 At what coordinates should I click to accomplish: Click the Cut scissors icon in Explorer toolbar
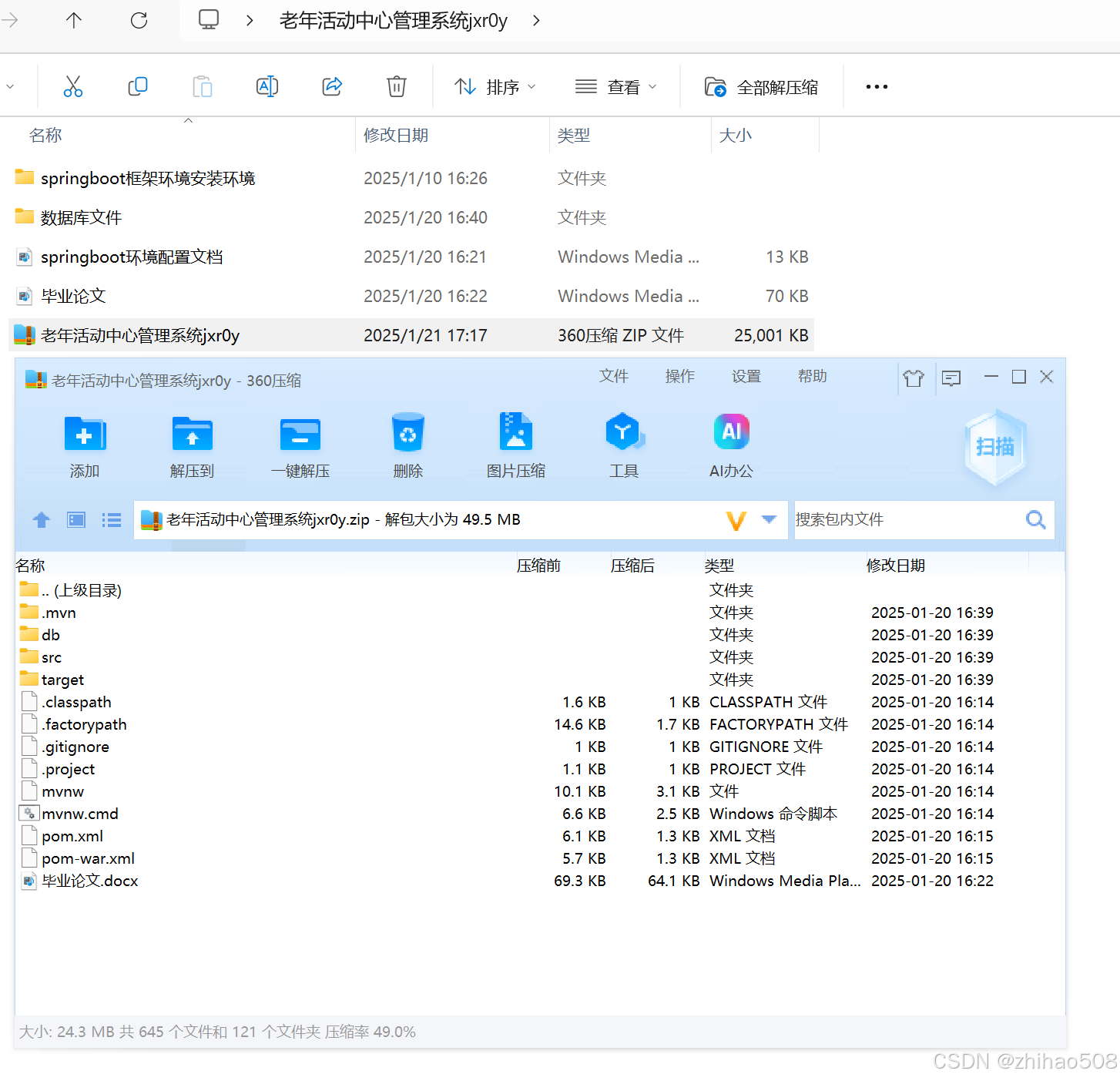(x=73, y=86)
